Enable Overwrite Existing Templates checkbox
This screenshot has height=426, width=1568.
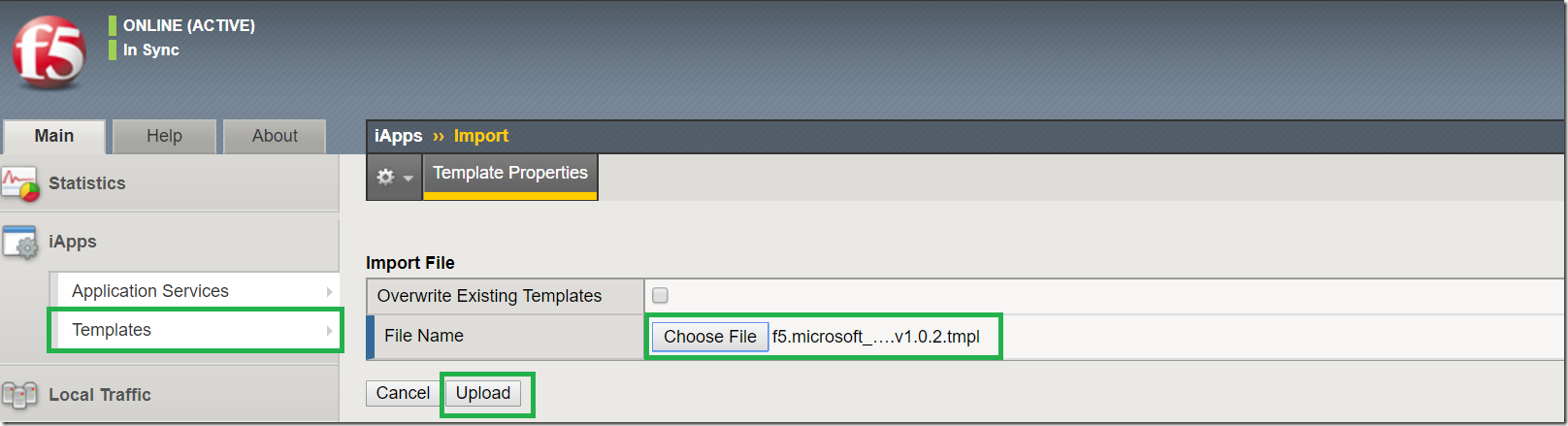[660, 295]
